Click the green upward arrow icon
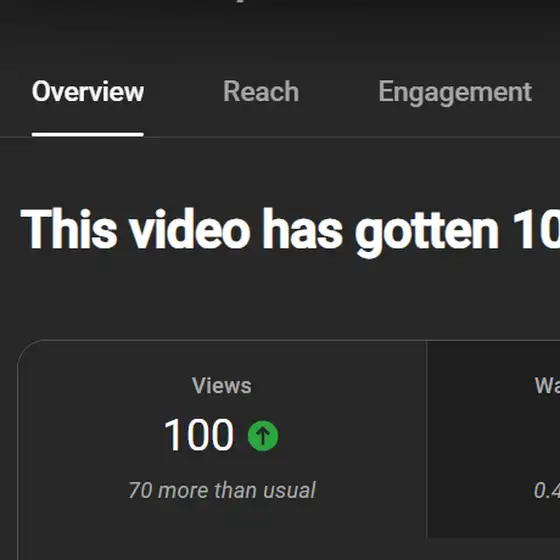The width and height of the screenshot is (560, 560). (263, 436)
